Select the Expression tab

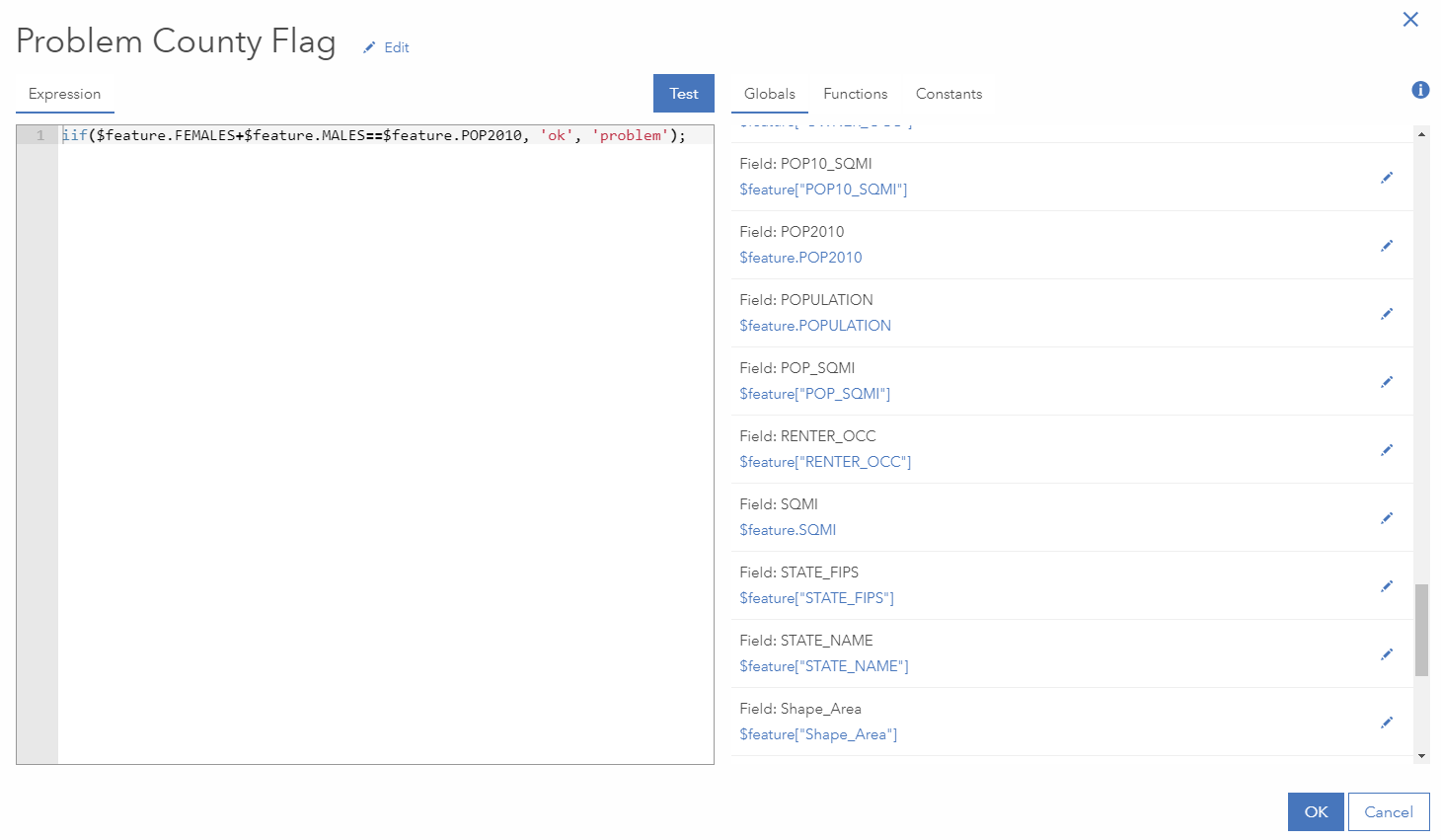pos(64,94)
